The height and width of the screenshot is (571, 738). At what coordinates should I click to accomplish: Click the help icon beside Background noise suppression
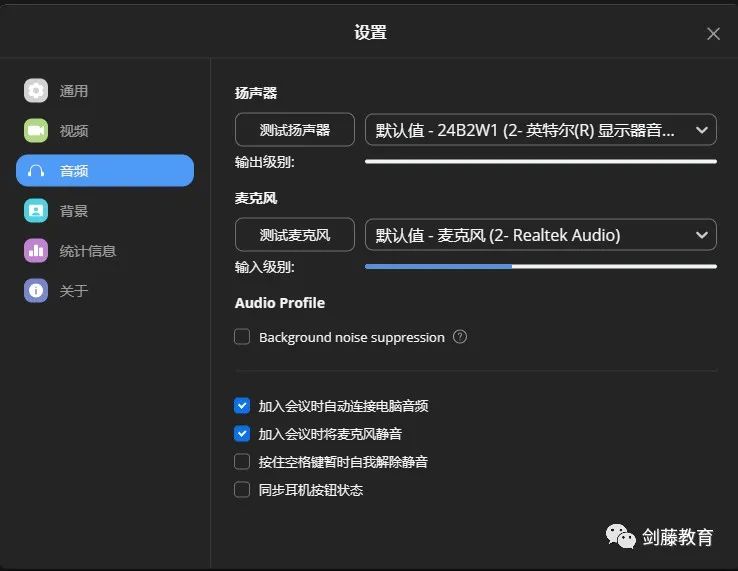pos(460,337)
